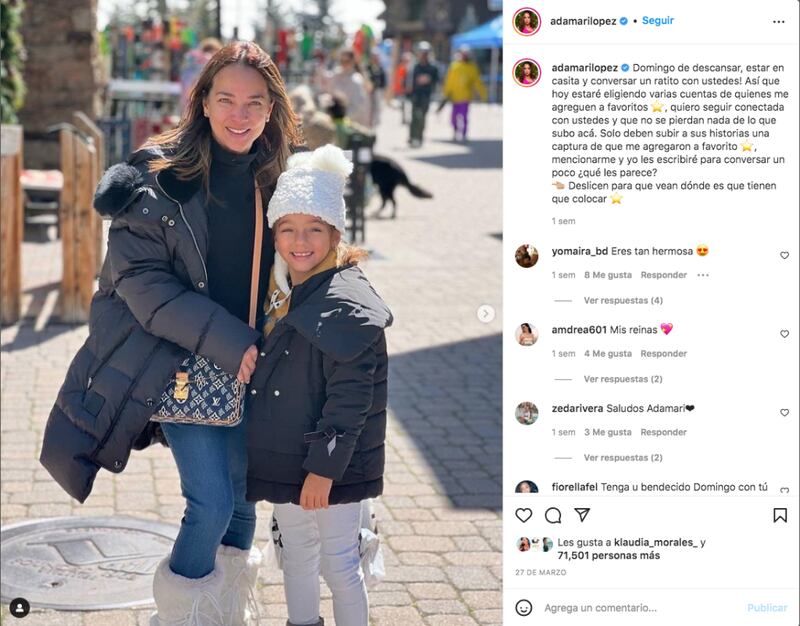Save the post with the bookmark icon
The width and height of the screenshot is (800, 626).
pyautogui.click(x=780, y=515)
